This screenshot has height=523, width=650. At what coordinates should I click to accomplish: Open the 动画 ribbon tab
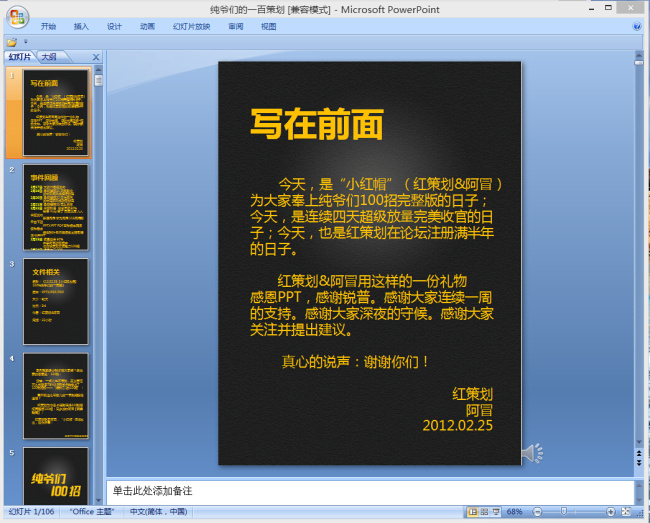click(x=147, y=27)
